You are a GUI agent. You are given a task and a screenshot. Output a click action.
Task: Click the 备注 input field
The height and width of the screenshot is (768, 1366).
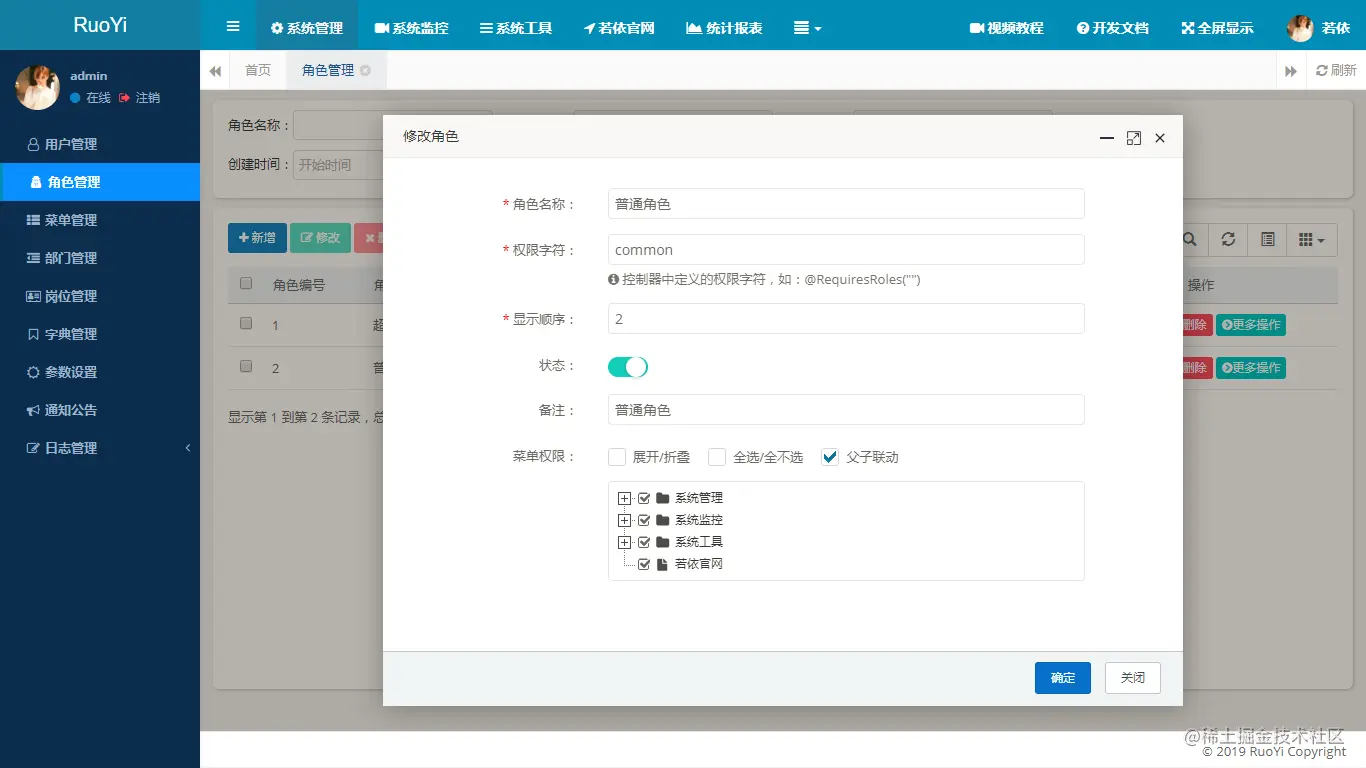pyautogui.click(x=846, y=410)
